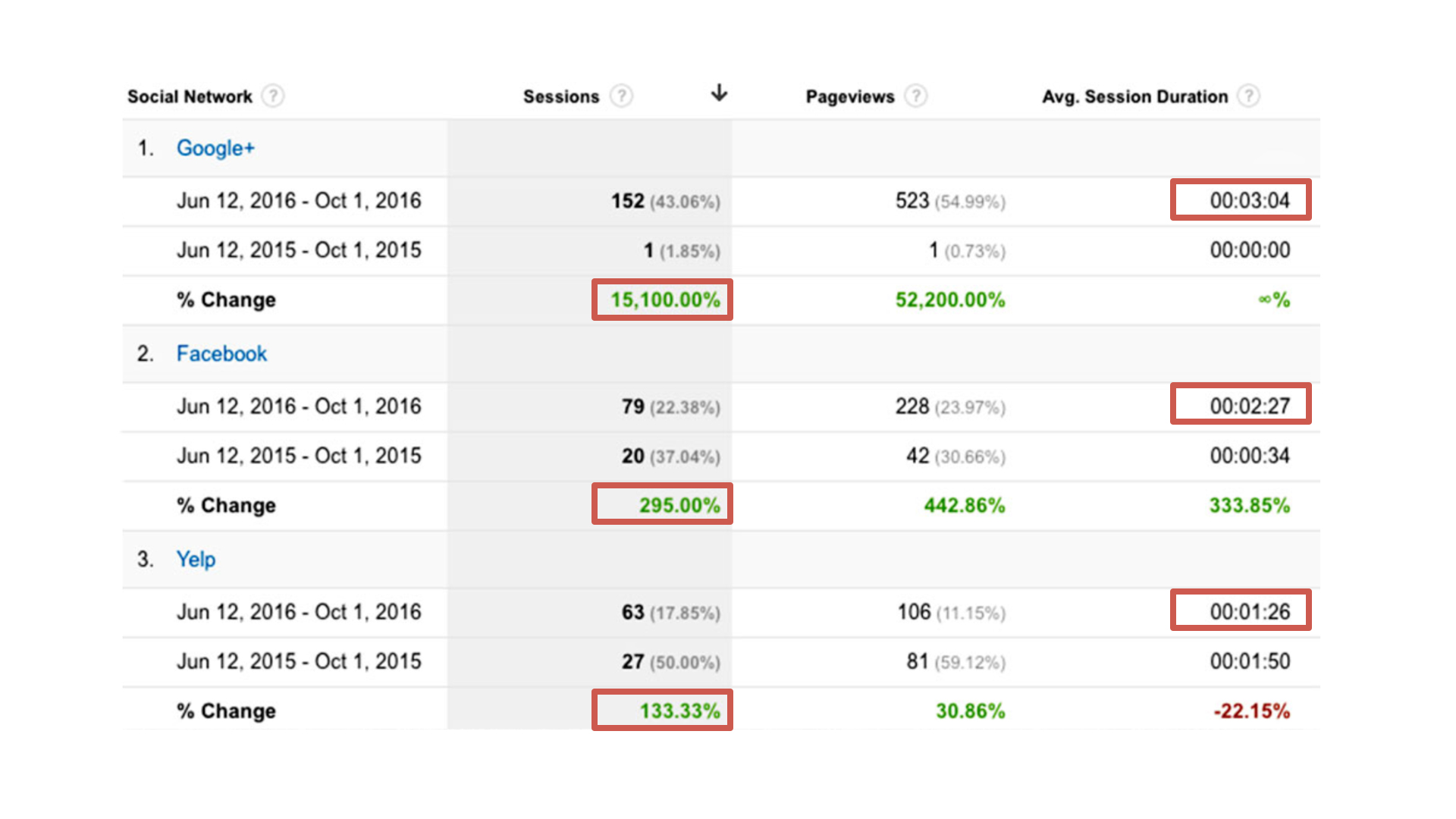Select Facebook duration 00:02:27

point(1250,406)
